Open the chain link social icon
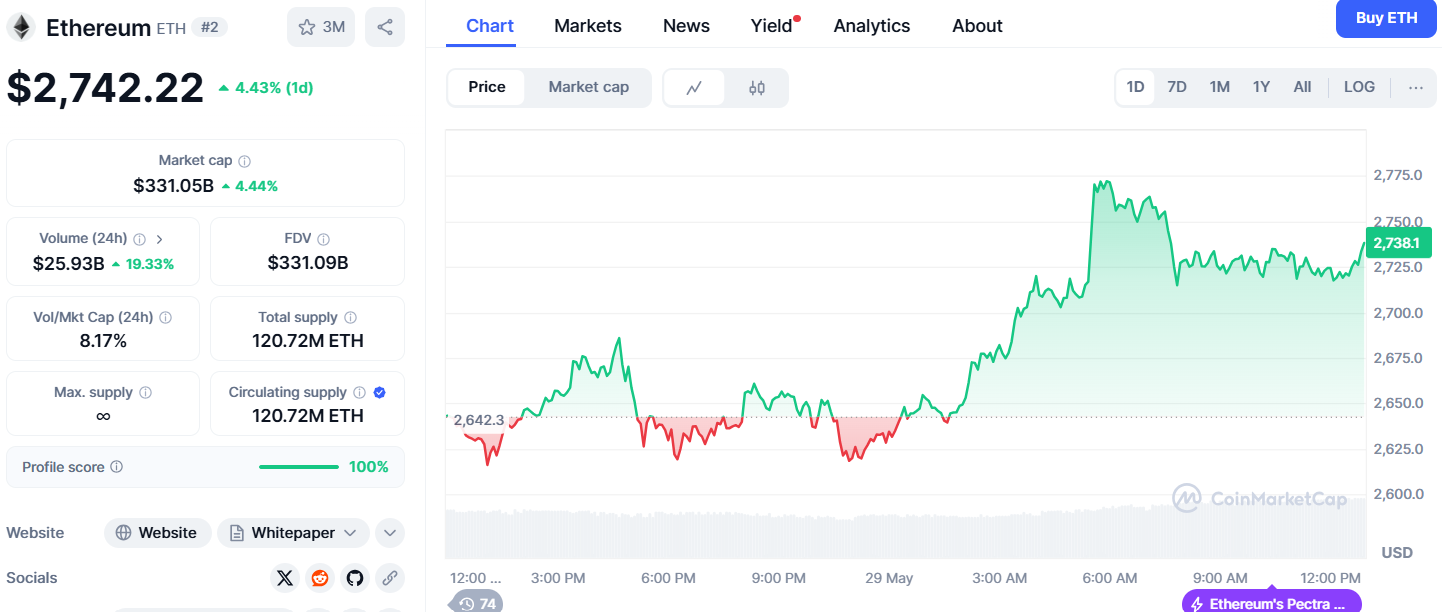The image size is (1442, 612). (389, 578)
